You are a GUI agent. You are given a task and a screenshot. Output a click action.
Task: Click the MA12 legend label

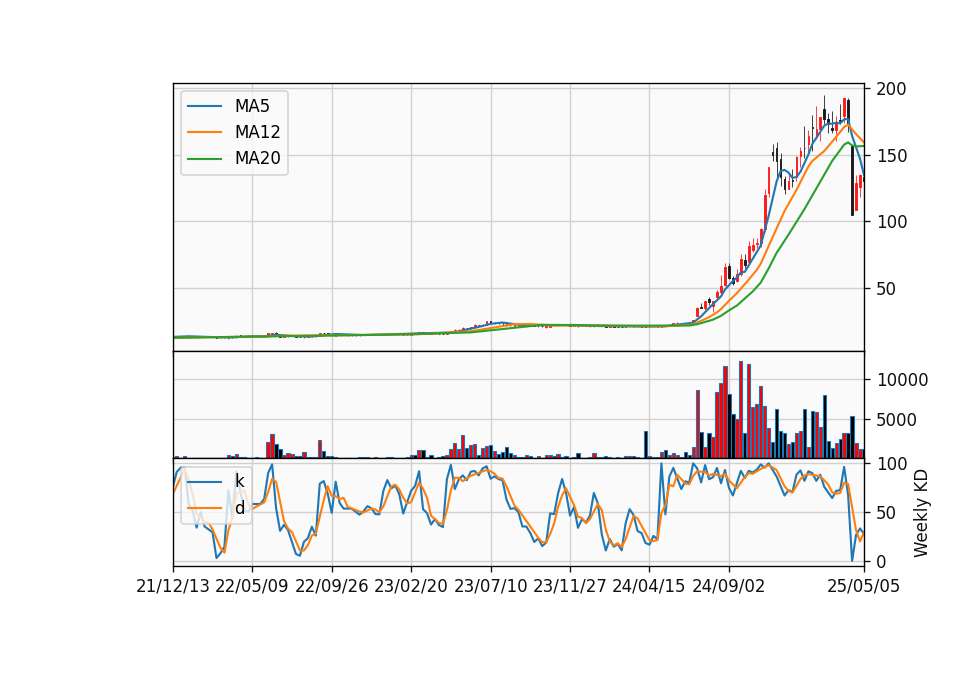pyautogui.click(x=257, y=132)
